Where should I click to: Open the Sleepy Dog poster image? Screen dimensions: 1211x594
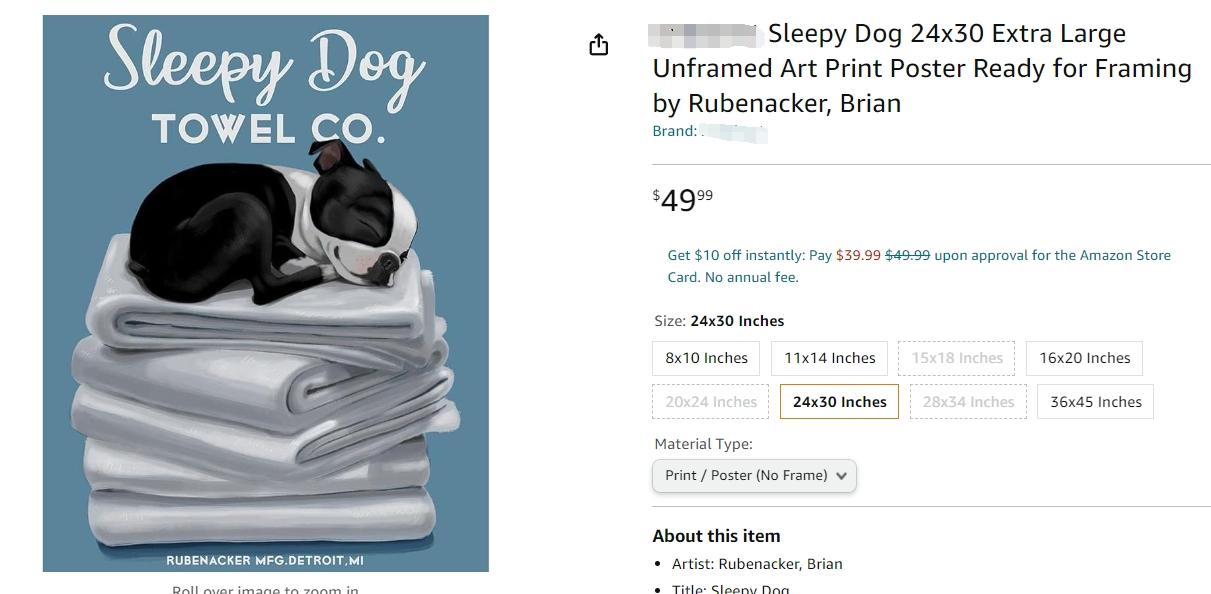pyautogui.click(x=266, y=293)
